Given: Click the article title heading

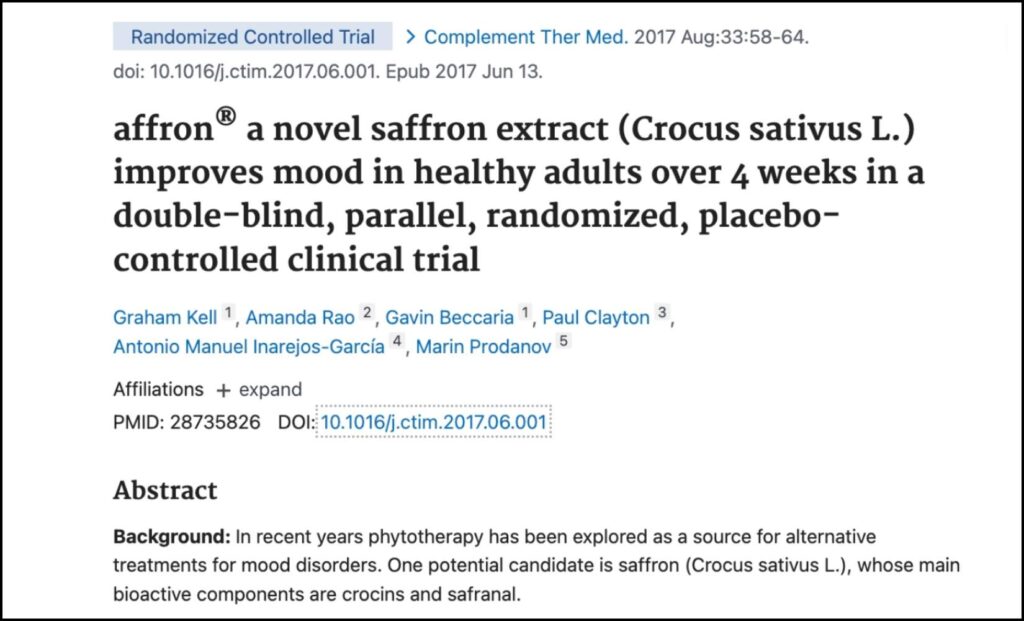Looking at the screenshot, I should tap(519, 193).
